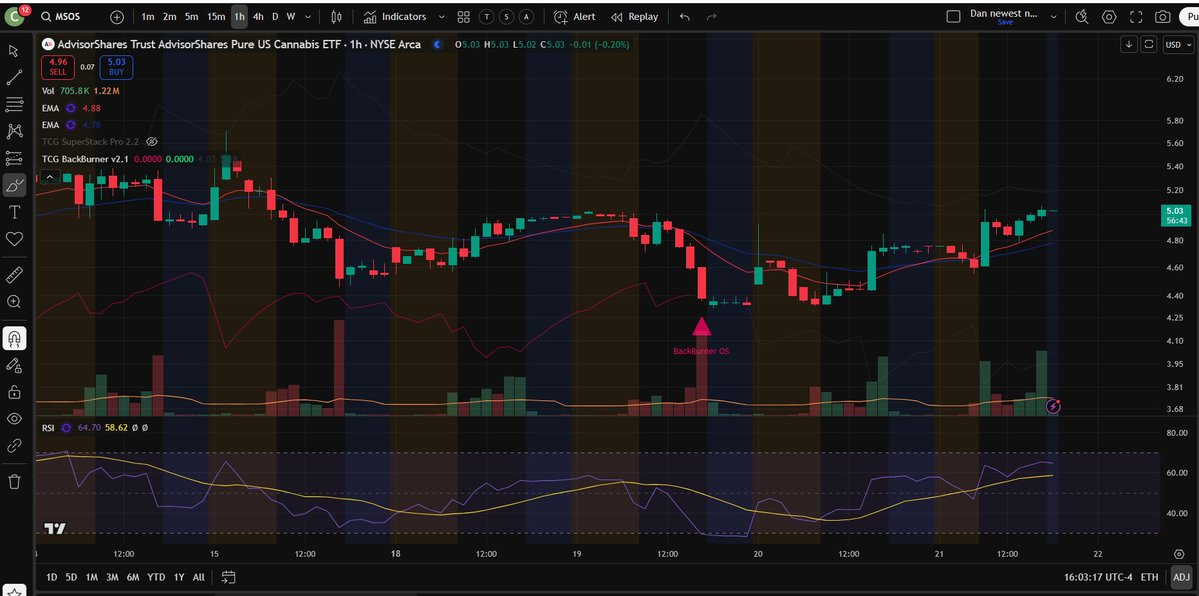Collapse the indicator legend chevron
1199x596 pixels.
click(x=50, y=177)
